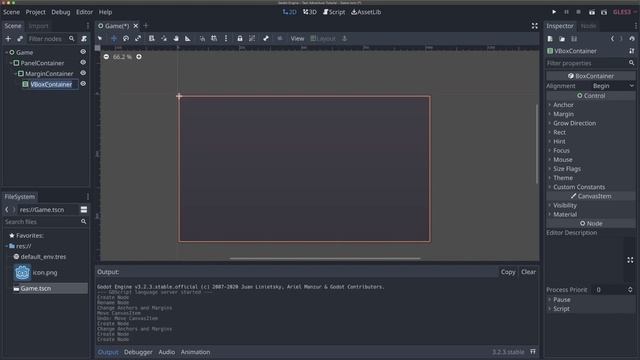Open the View menu button
The width and height of the screenshot is (640, 360).
coord(297,38)
